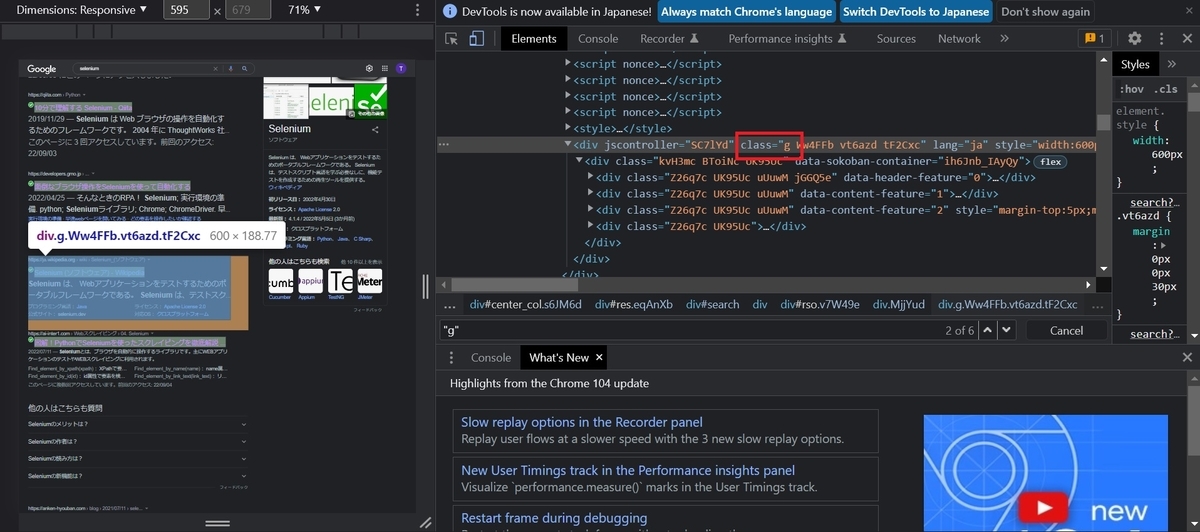
Task: Click the Google logo in preview
Action: pos(41,69)
